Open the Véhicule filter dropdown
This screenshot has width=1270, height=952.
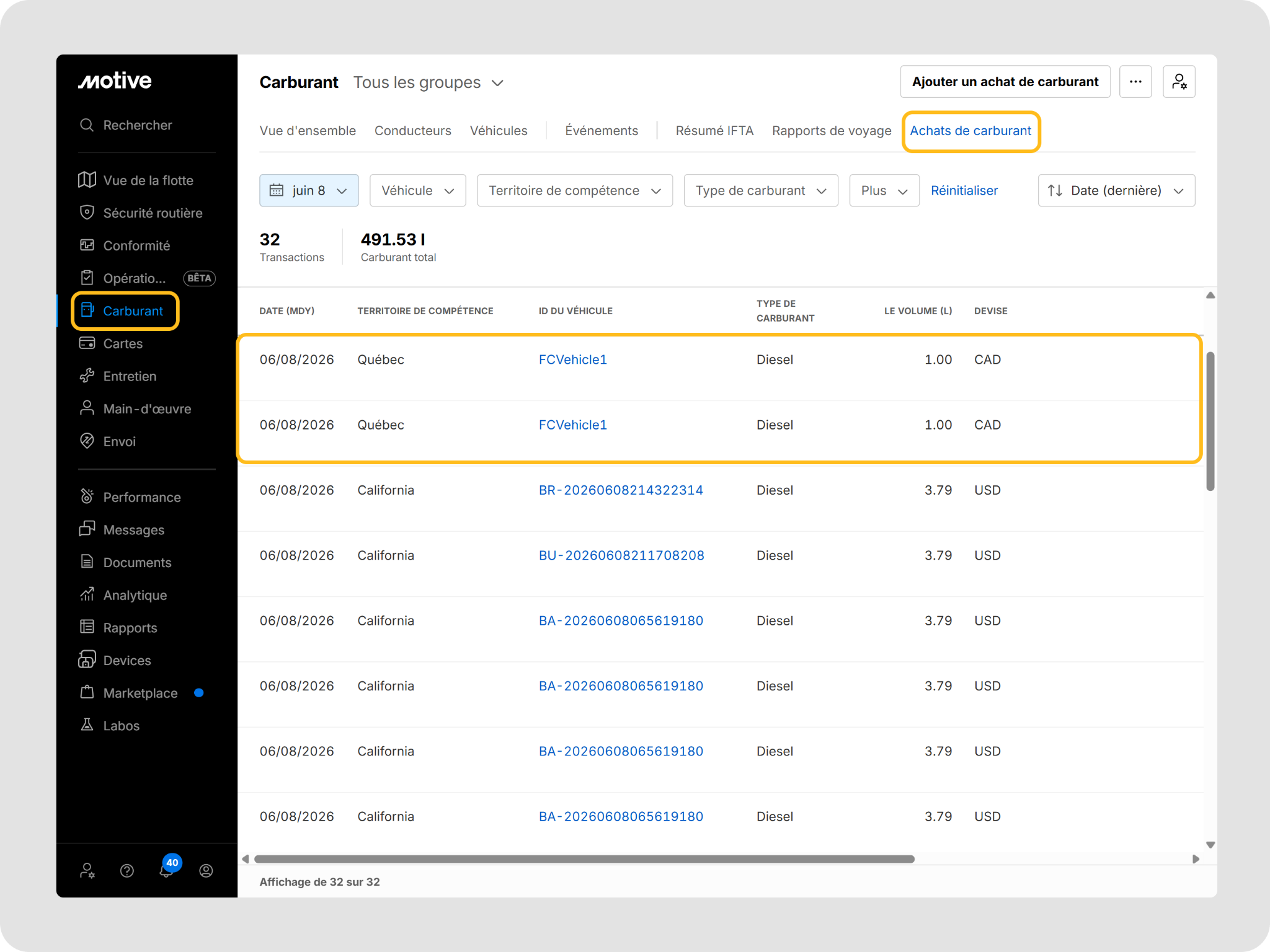coord(417,190)
